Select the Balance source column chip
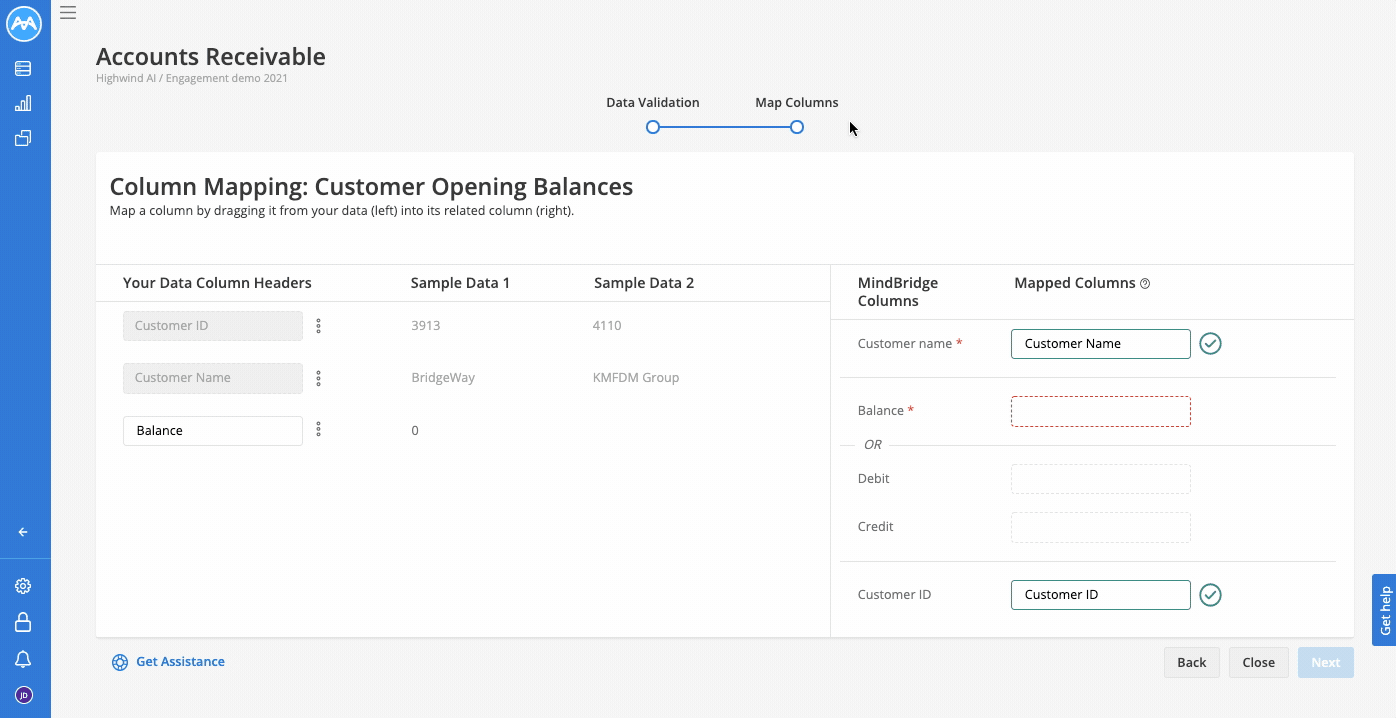This screenshot has height=718, width=1396. click(x=213, y=431)
